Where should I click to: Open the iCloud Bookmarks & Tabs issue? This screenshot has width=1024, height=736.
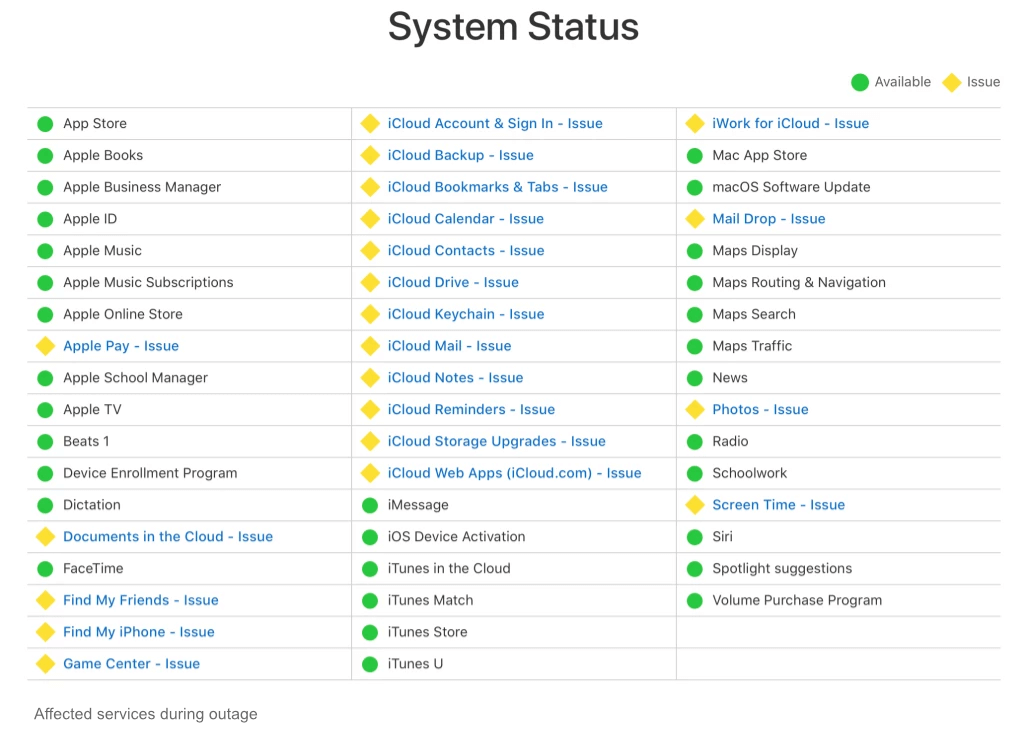(498, 187)
